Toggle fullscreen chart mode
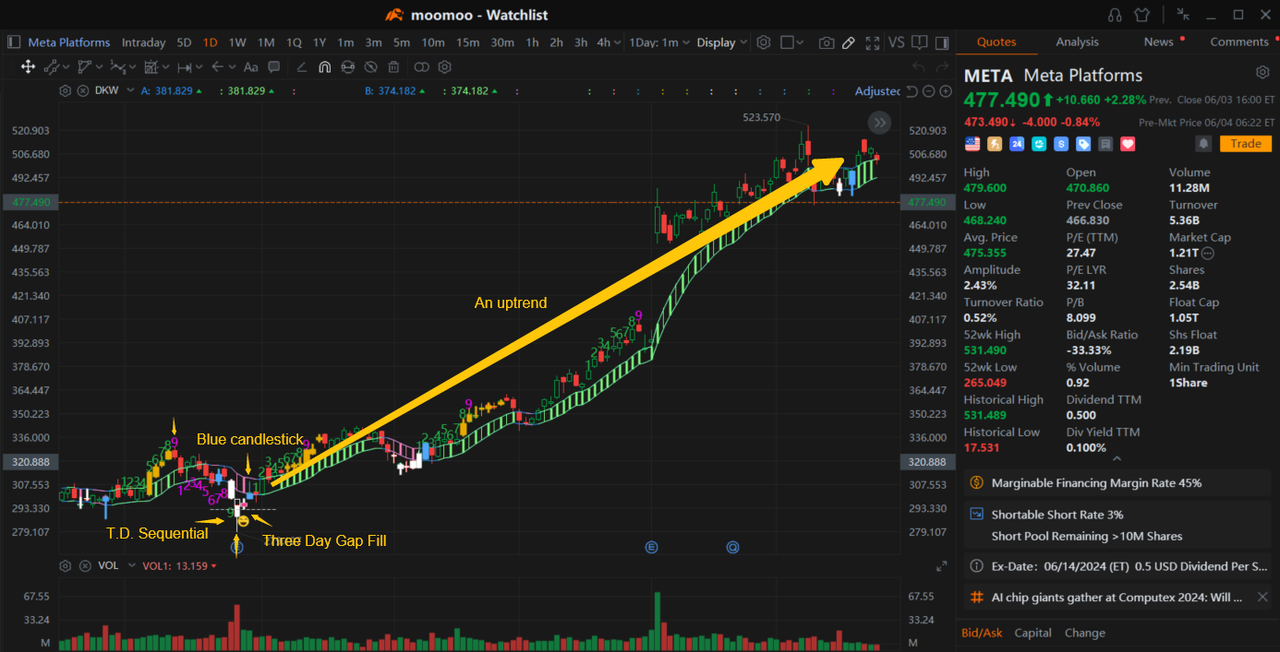Image resolution: width=1280 pixels, height=652 pixels. coord(873,43)
